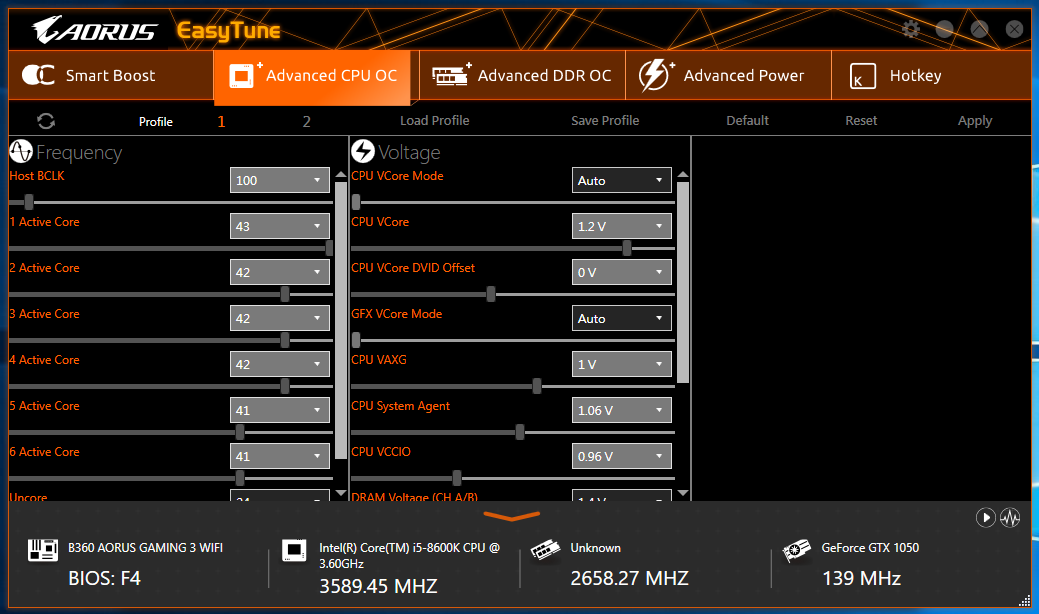Open the Host BCLK dropdown
Viewport: 1039px width, 614px height.
point(280,180)
